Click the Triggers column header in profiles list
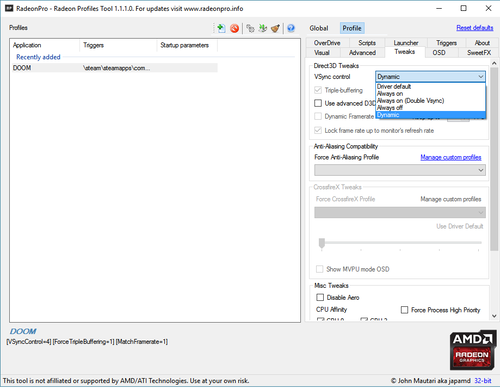 tap(118, 45)
